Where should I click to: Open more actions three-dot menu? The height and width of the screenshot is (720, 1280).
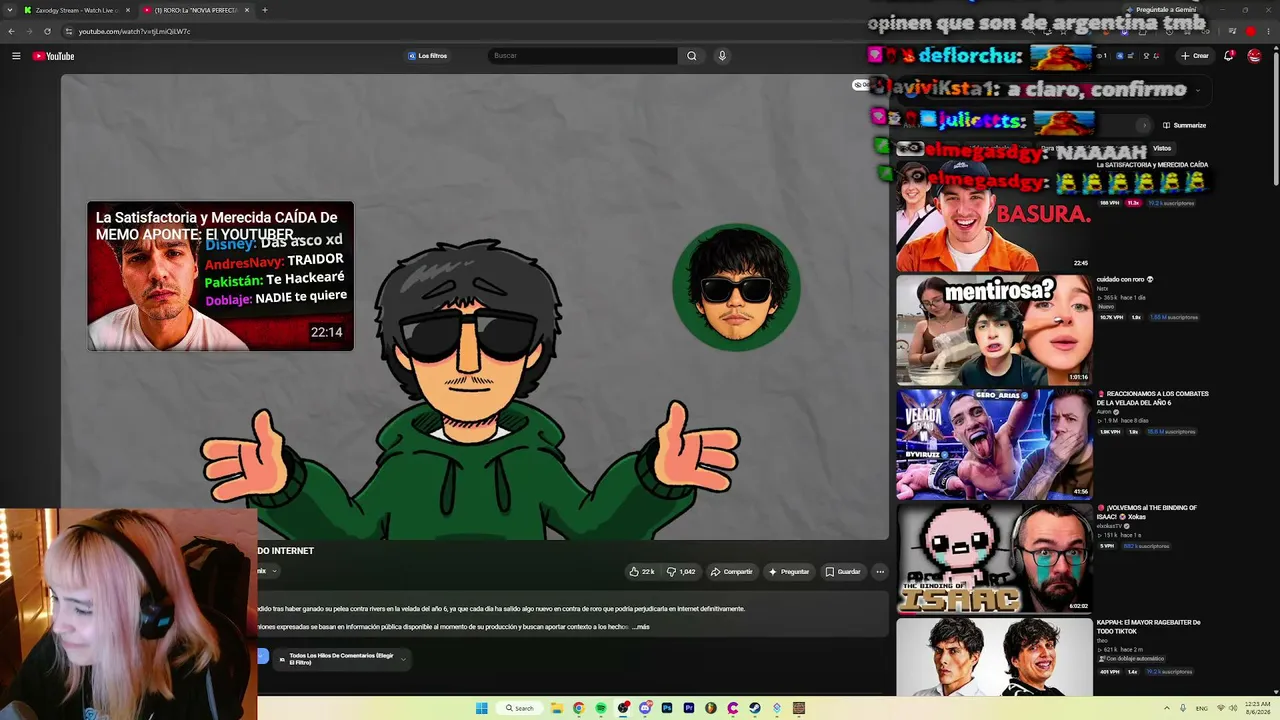880,572
